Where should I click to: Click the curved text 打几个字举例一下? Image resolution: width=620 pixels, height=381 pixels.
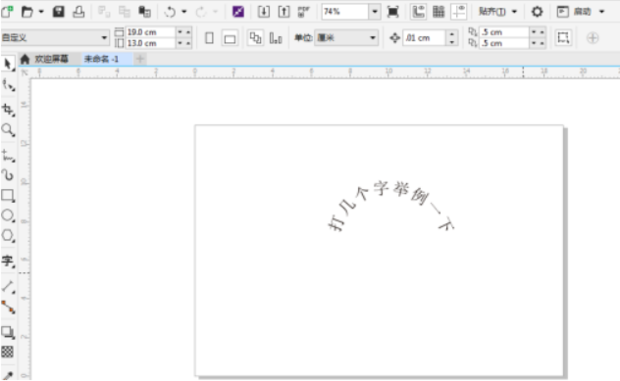[x=391, y=206]
